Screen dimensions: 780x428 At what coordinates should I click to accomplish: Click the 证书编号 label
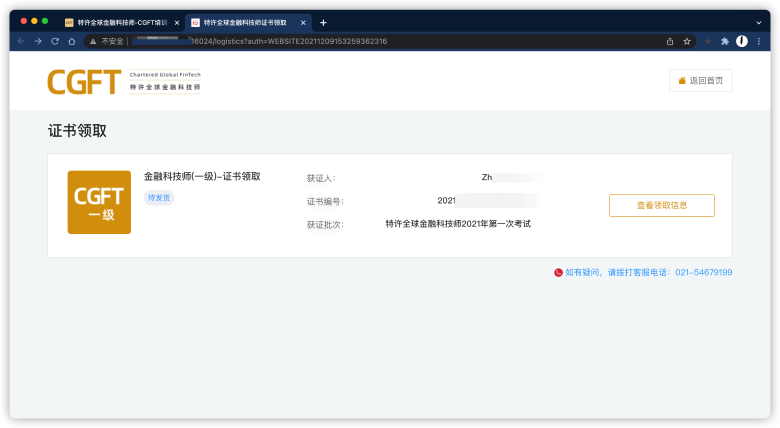(325, 201)
